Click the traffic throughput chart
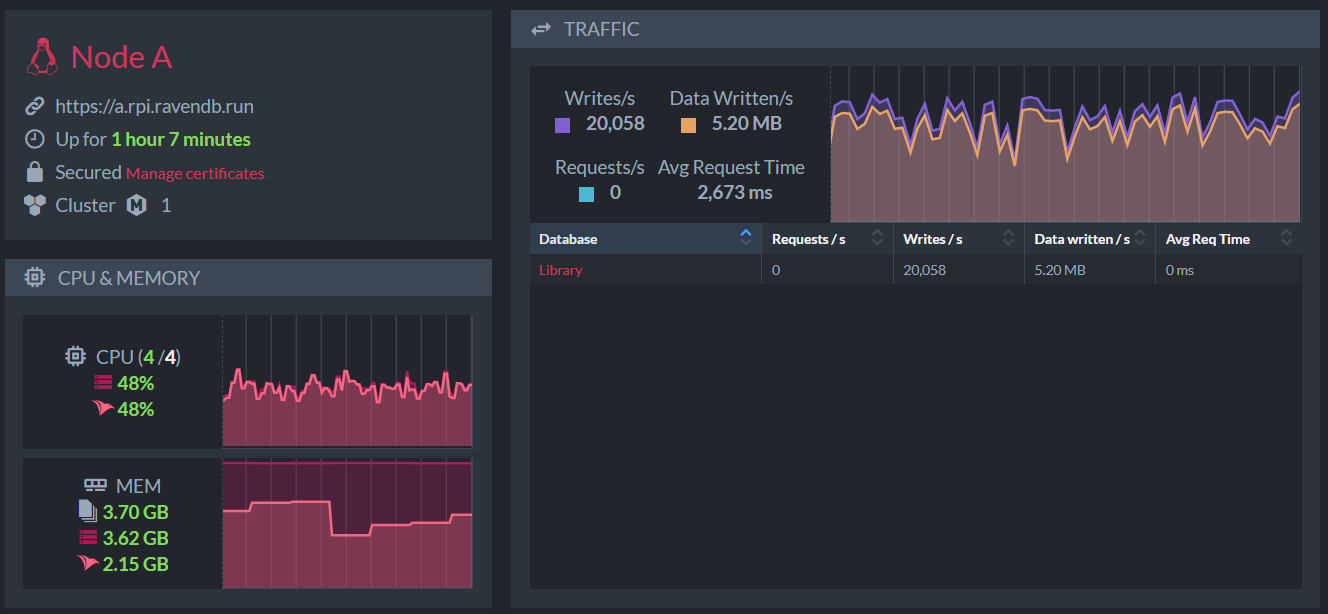This screenshot has width=1328, height=614. click(1065, 144)
